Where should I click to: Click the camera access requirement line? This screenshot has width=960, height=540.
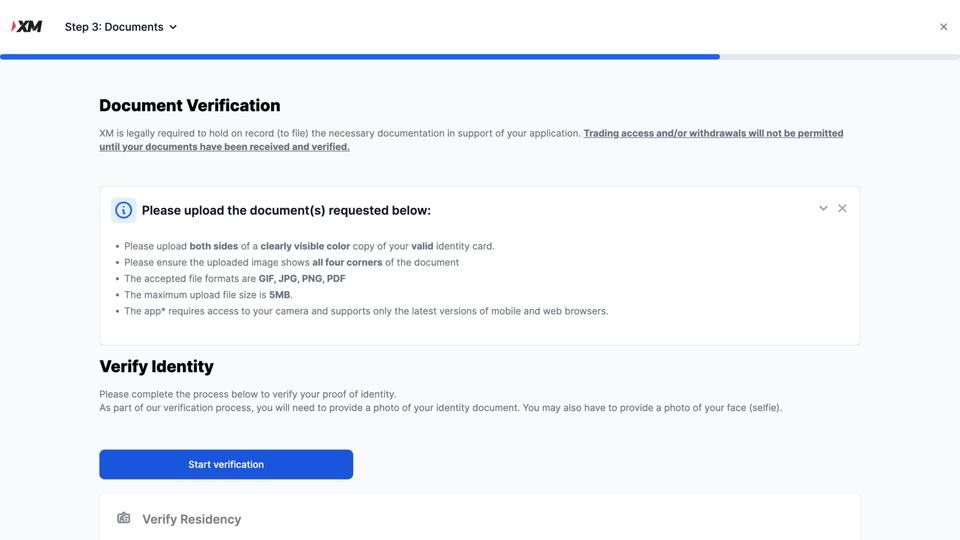tap(365, 311)
